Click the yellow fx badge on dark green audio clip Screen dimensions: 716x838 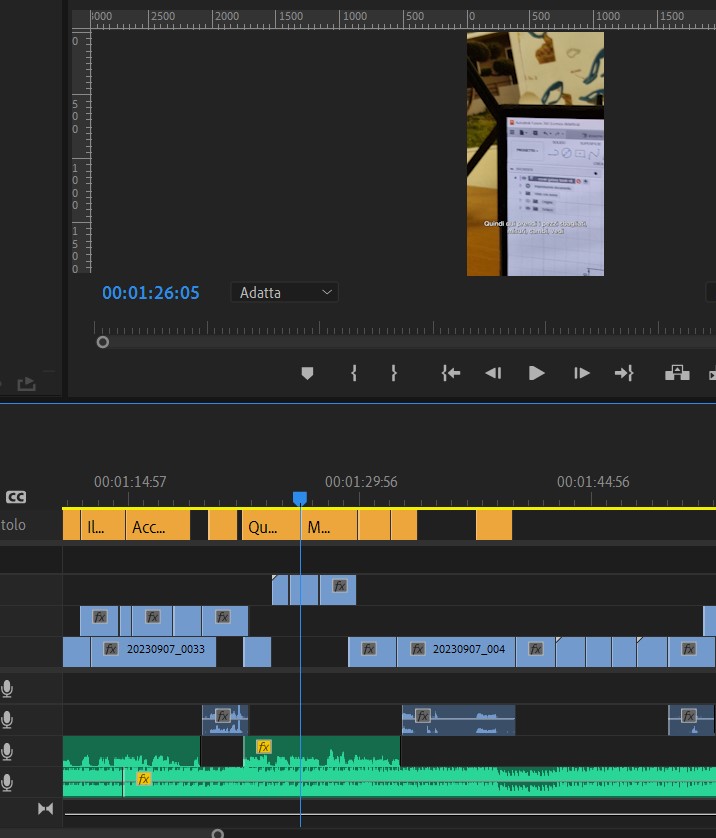click(x=263, y=747)
